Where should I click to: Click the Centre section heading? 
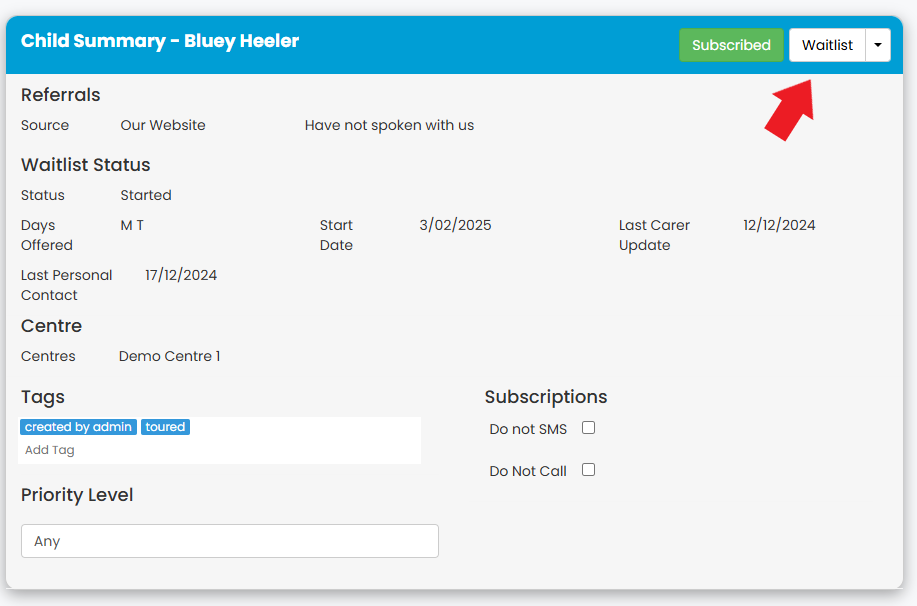51,326
